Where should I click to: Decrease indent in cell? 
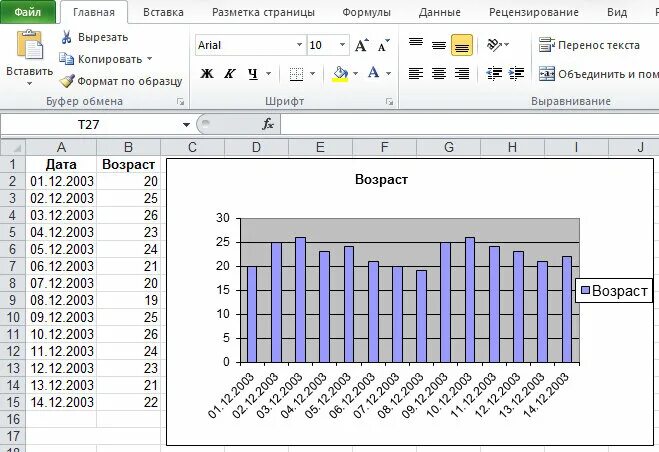(494, 74)
